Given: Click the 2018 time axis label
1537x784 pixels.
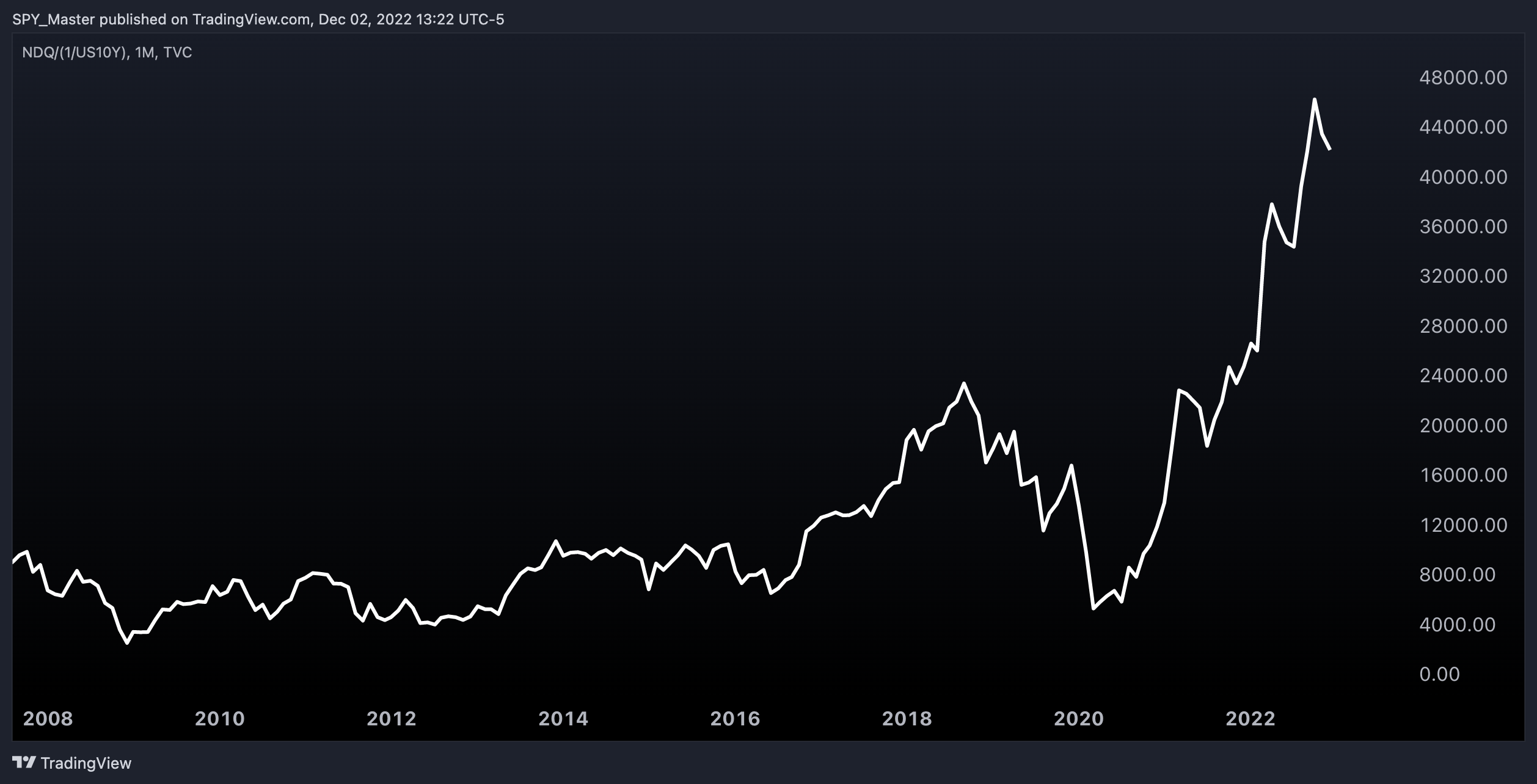Looking at the screenshot, I should pos(907,719).
